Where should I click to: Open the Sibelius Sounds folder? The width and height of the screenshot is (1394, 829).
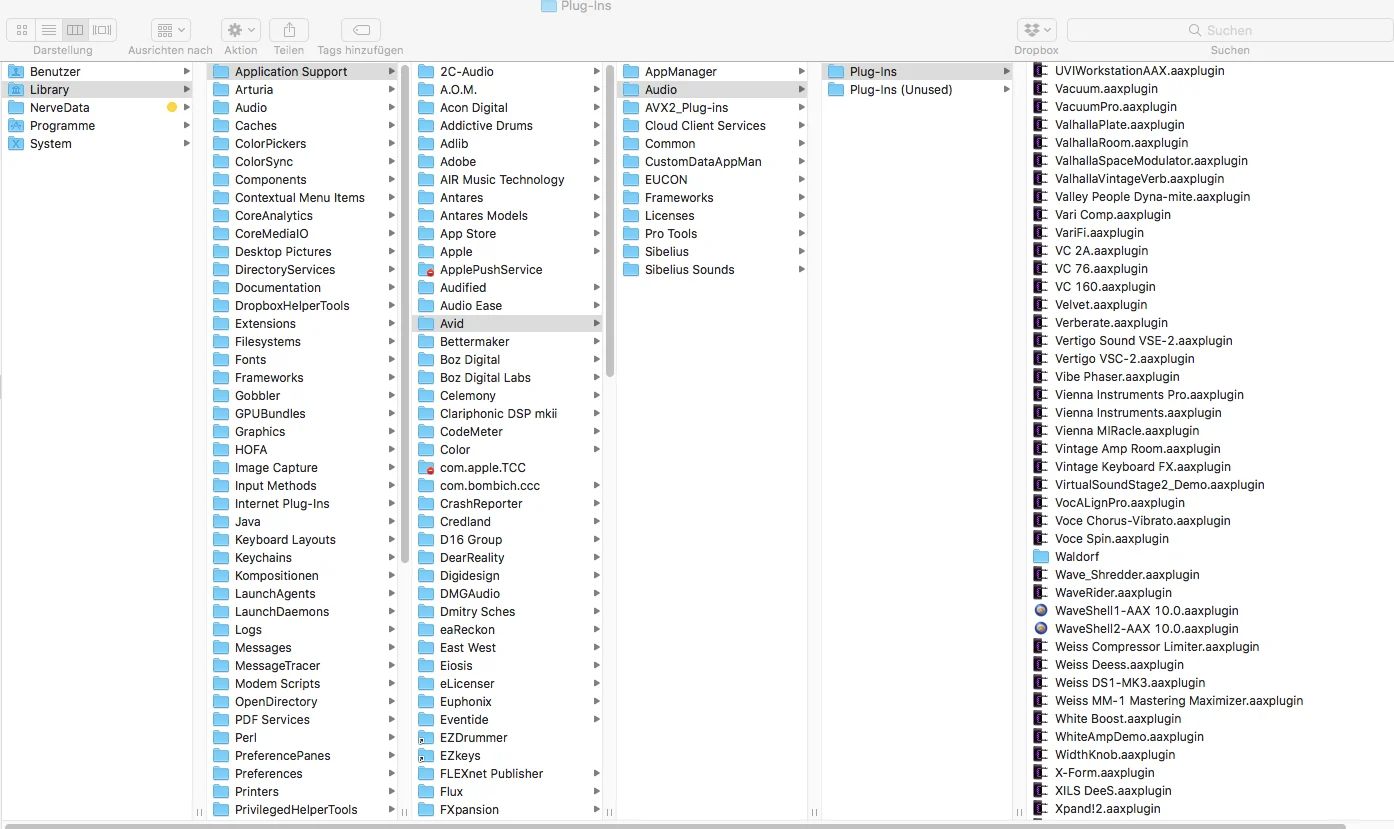point(713,269)
